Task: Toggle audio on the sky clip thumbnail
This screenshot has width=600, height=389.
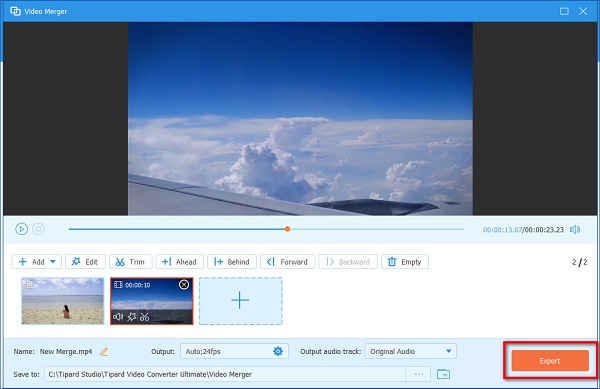Action: point(118,317)
